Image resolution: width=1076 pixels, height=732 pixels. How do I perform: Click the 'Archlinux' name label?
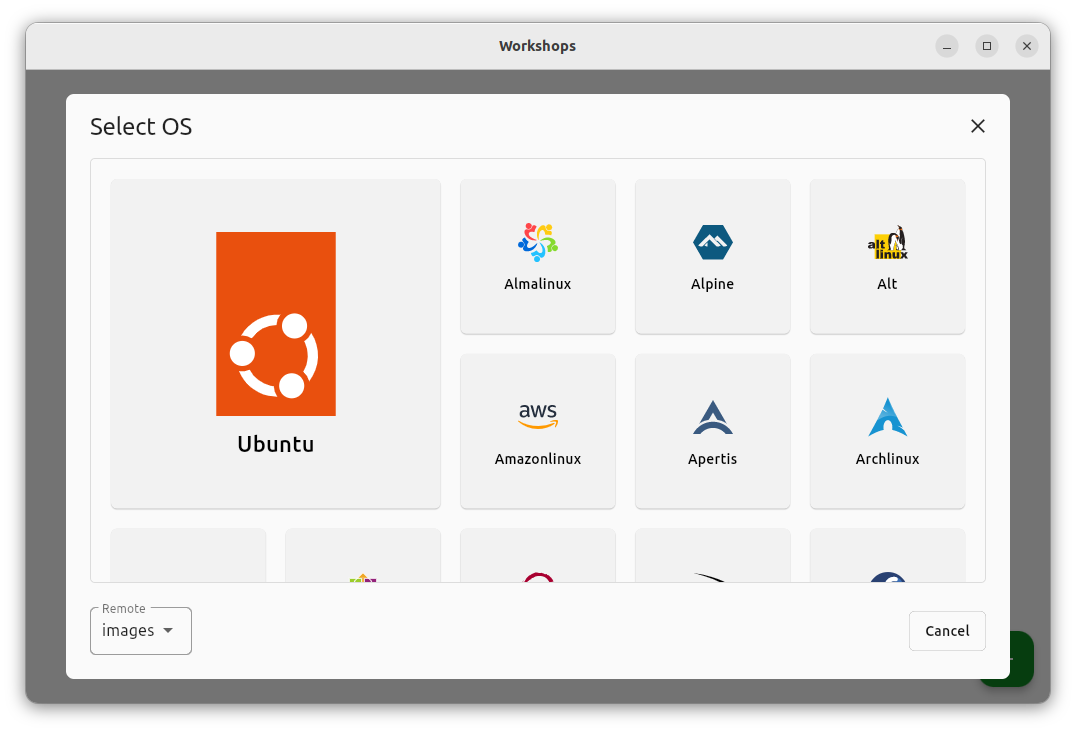click(887, 459)
